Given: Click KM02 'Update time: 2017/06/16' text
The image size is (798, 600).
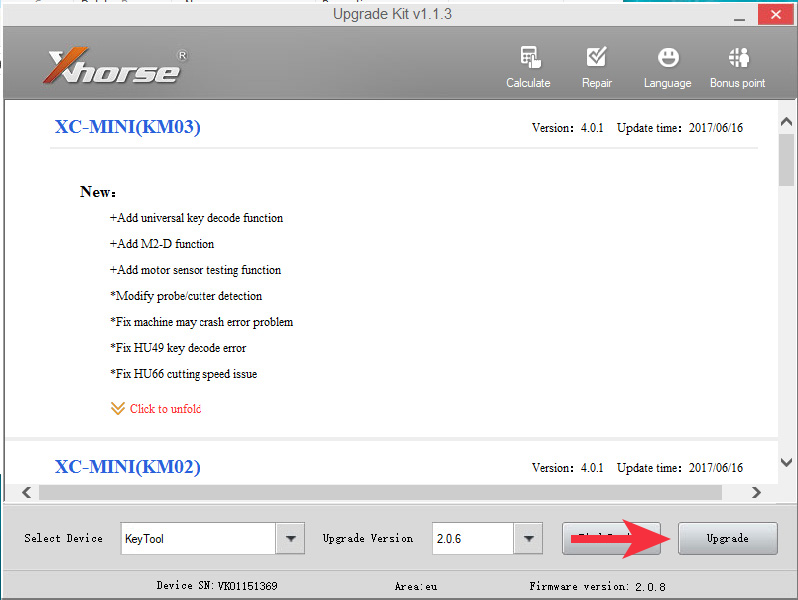Looking at the screenshot, I should [x=680, y=468].
